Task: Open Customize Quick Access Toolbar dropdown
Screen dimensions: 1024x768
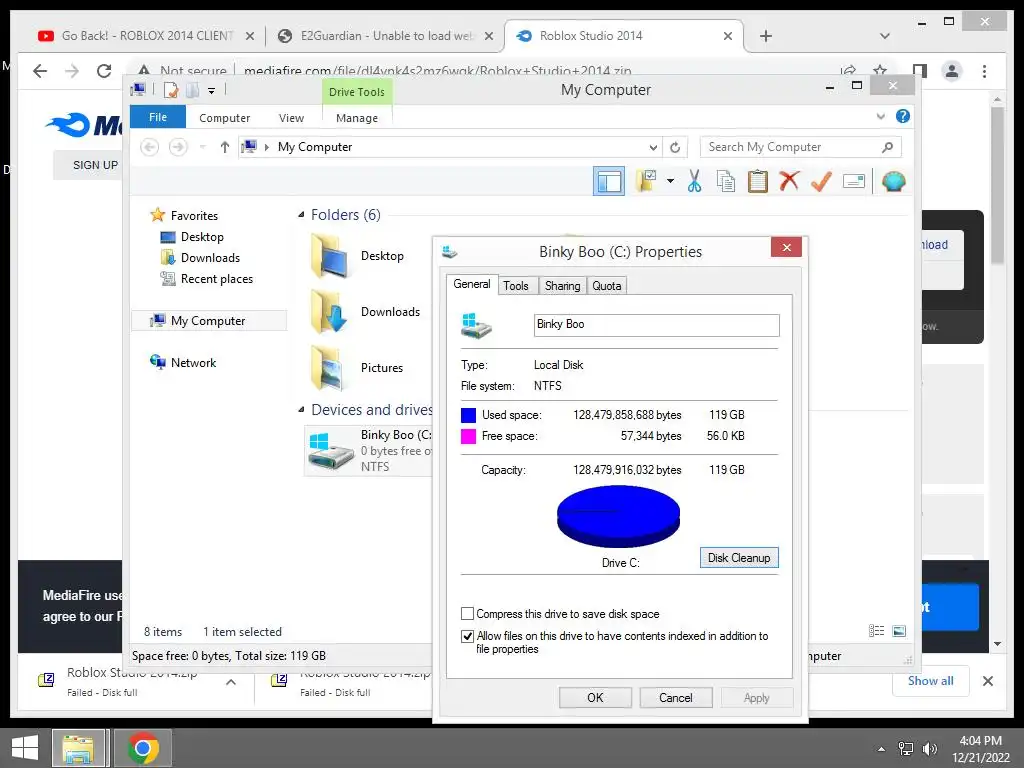Action: point(212,91)
